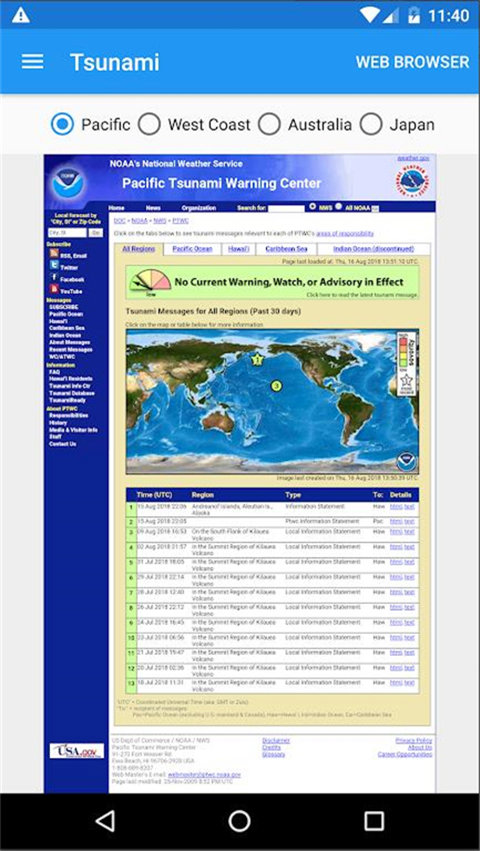Open the areas of responsibility link
The image size is (480, 851).
tap(345, 233)
